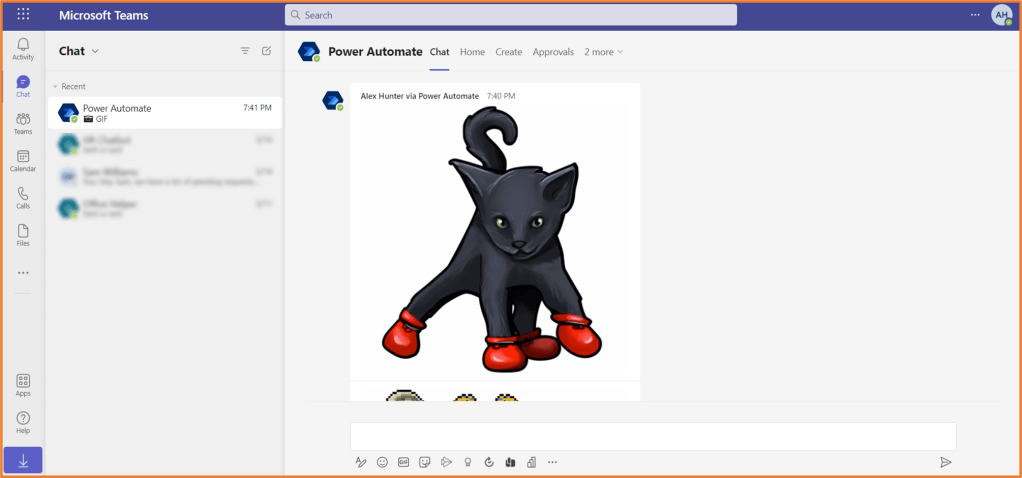1022x478 pixels.
Task: Expand the Chat header dropdown
Action: pos(95,51)
